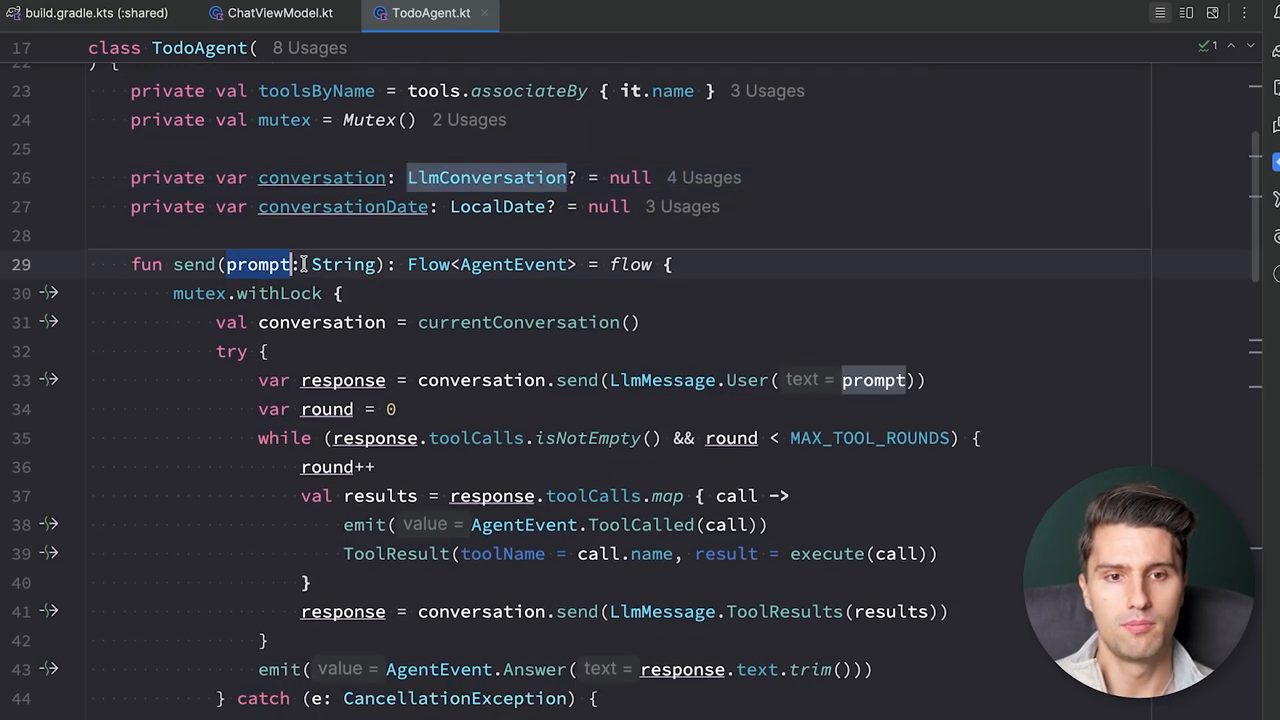Screen dimensions: 1280x720
Task: Click the suspend call gutter icon on line 38
Action: (49, 524)
